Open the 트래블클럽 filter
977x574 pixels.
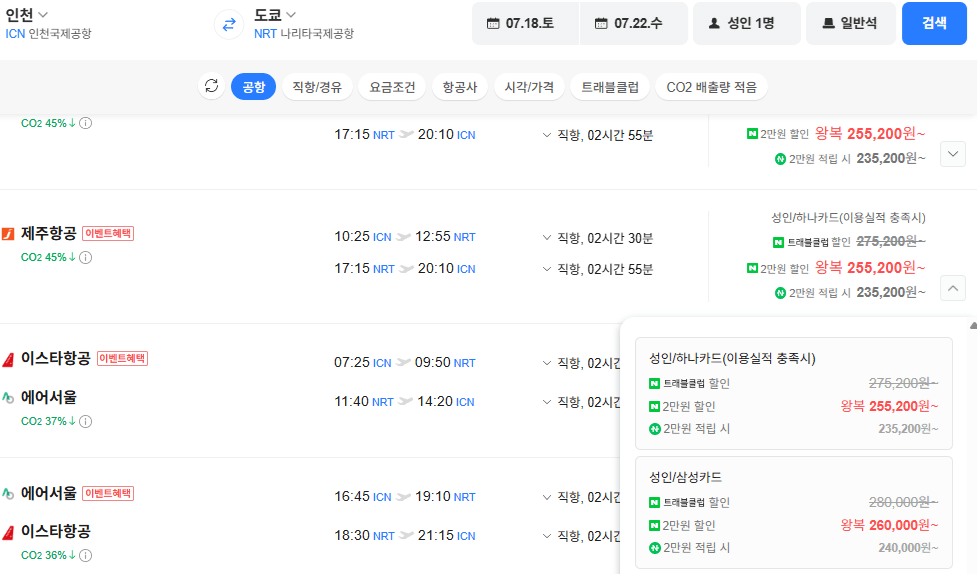point(610,87)
